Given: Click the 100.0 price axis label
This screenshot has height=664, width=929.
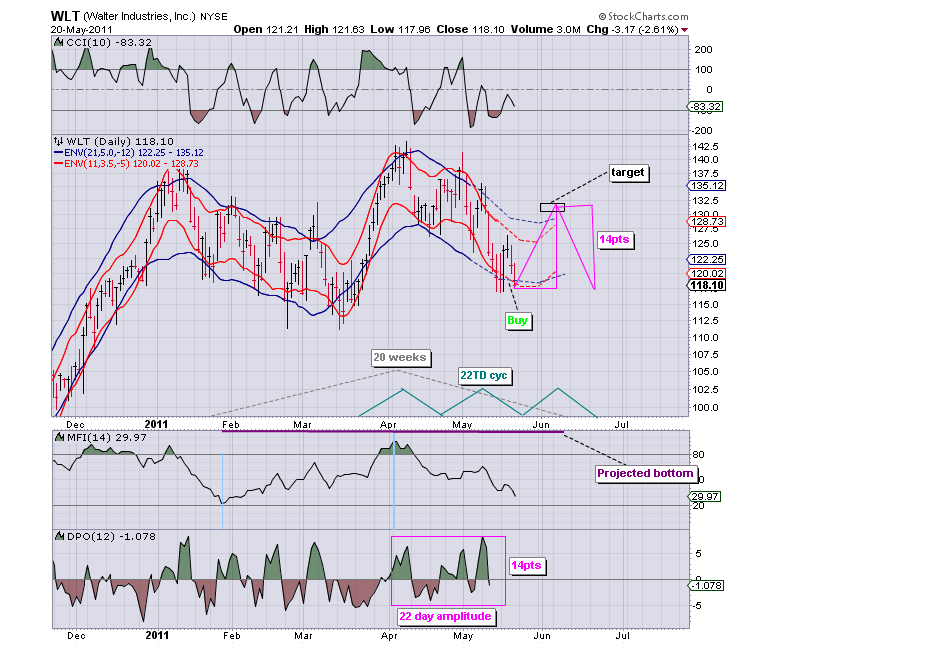Looking at the screenshot, I should (x=705, y=408).
